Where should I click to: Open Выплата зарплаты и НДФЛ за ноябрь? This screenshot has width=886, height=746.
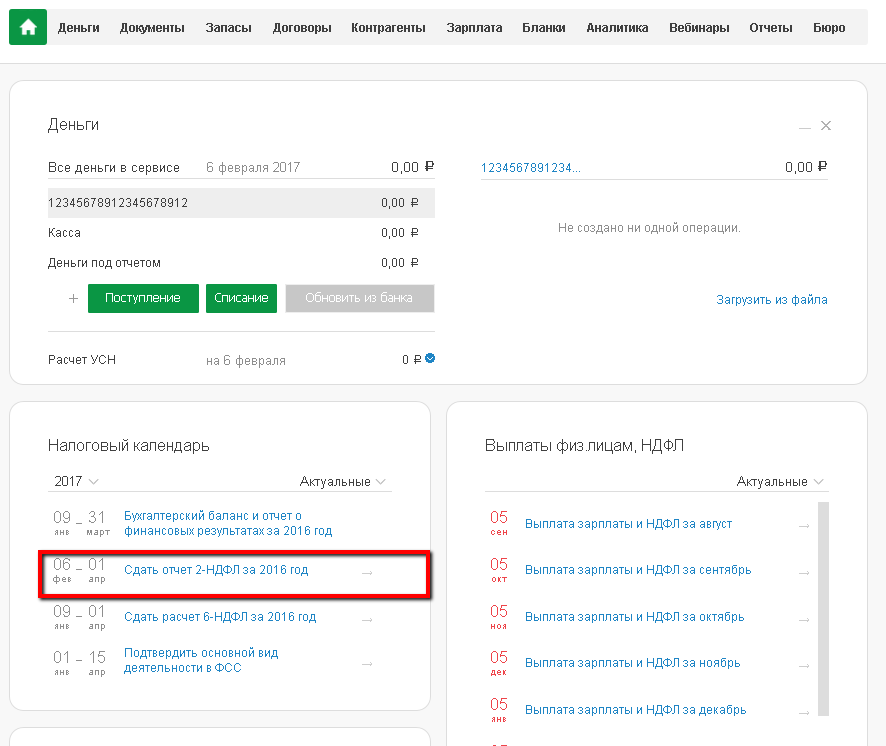click(632, 662)
